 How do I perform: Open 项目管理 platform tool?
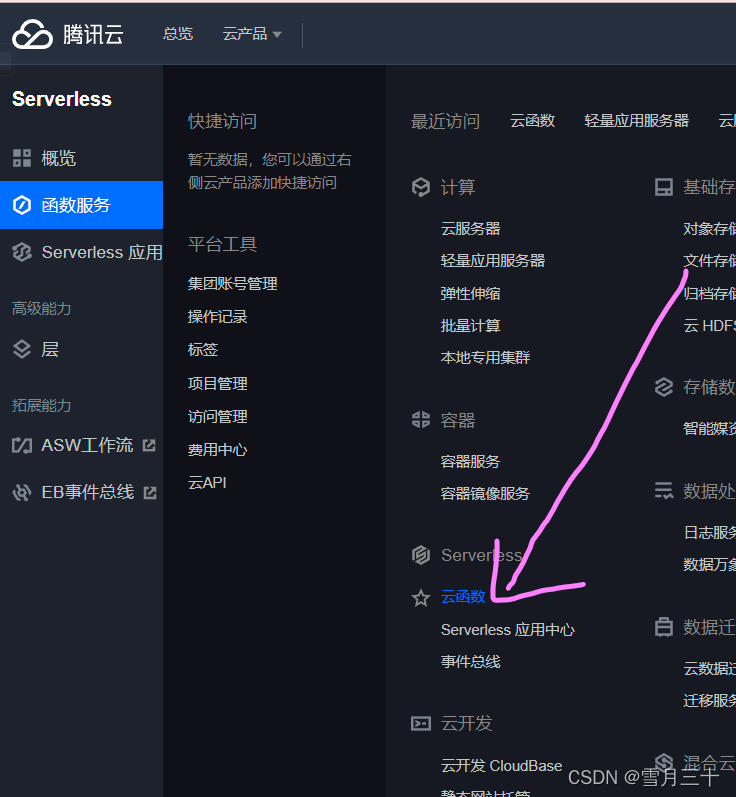(218, 383)
